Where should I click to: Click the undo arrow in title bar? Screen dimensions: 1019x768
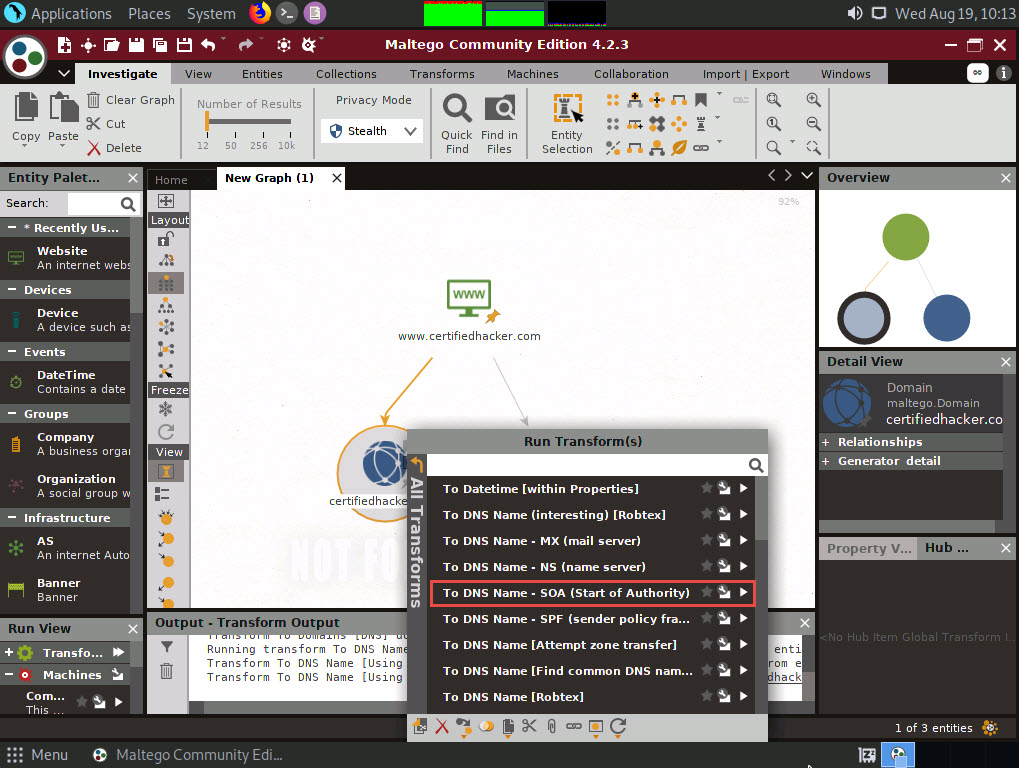click(x=208, y=45)
